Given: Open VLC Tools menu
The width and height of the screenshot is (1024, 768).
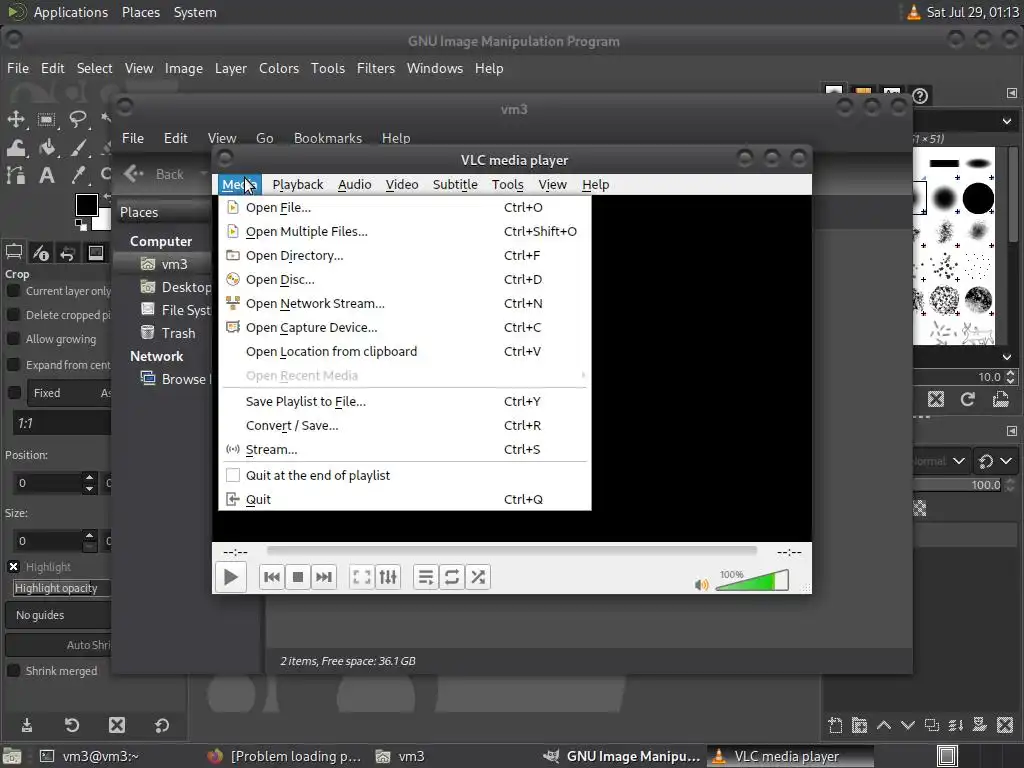Looking at the screenshot, I should pos(507,185).
